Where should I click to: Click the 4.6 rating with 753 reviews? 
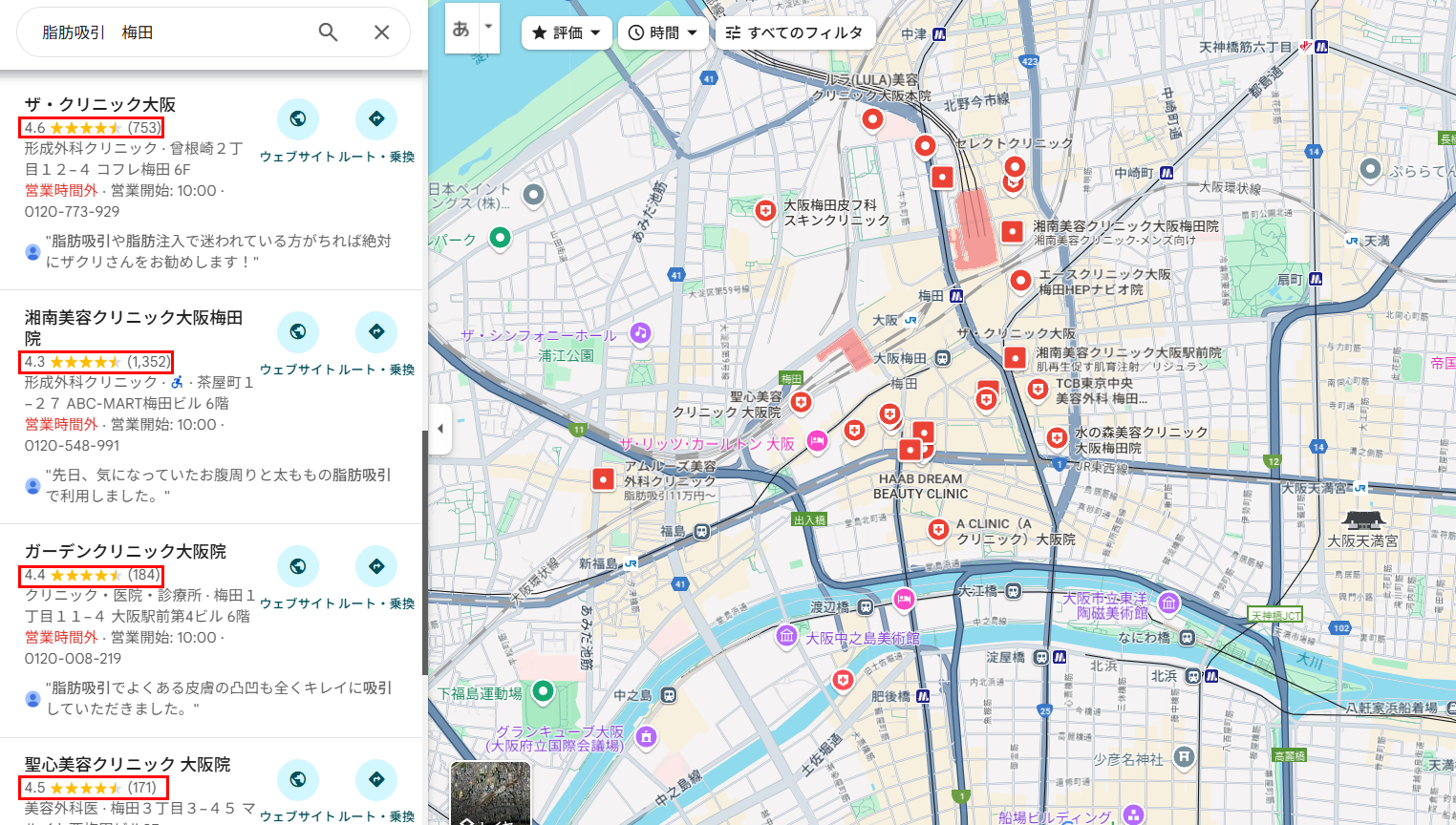(x=92, y=127)
